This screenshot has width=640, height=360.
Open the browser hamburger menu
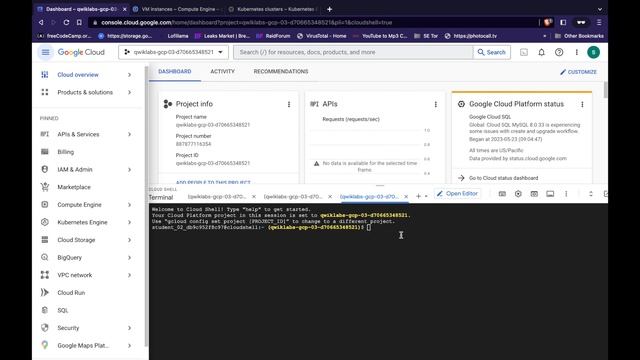pyautogui.click(x=599, y=22)
